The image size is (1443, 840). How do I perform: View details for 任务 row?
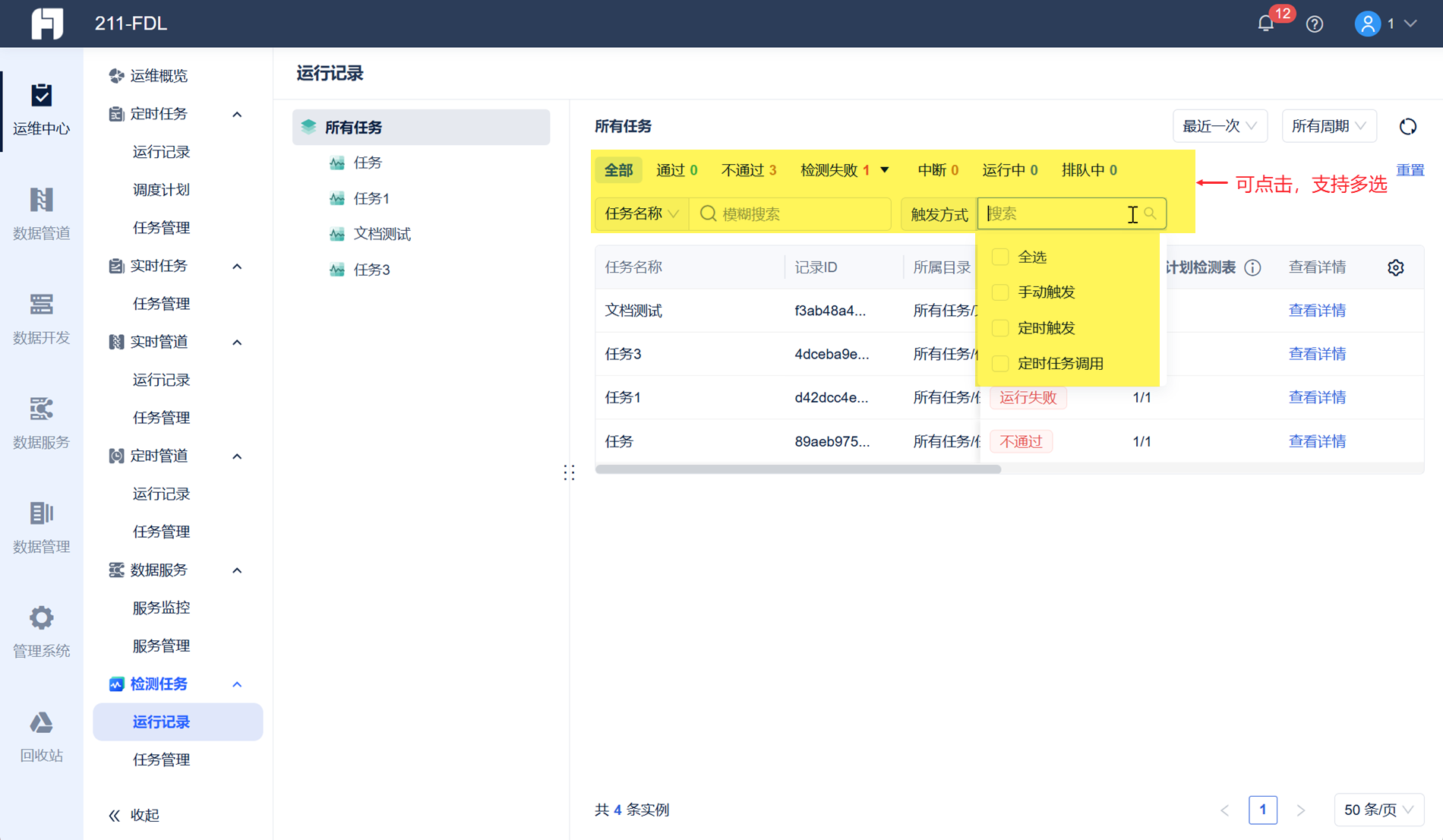pyautogui.click(x=1317, y=441)
